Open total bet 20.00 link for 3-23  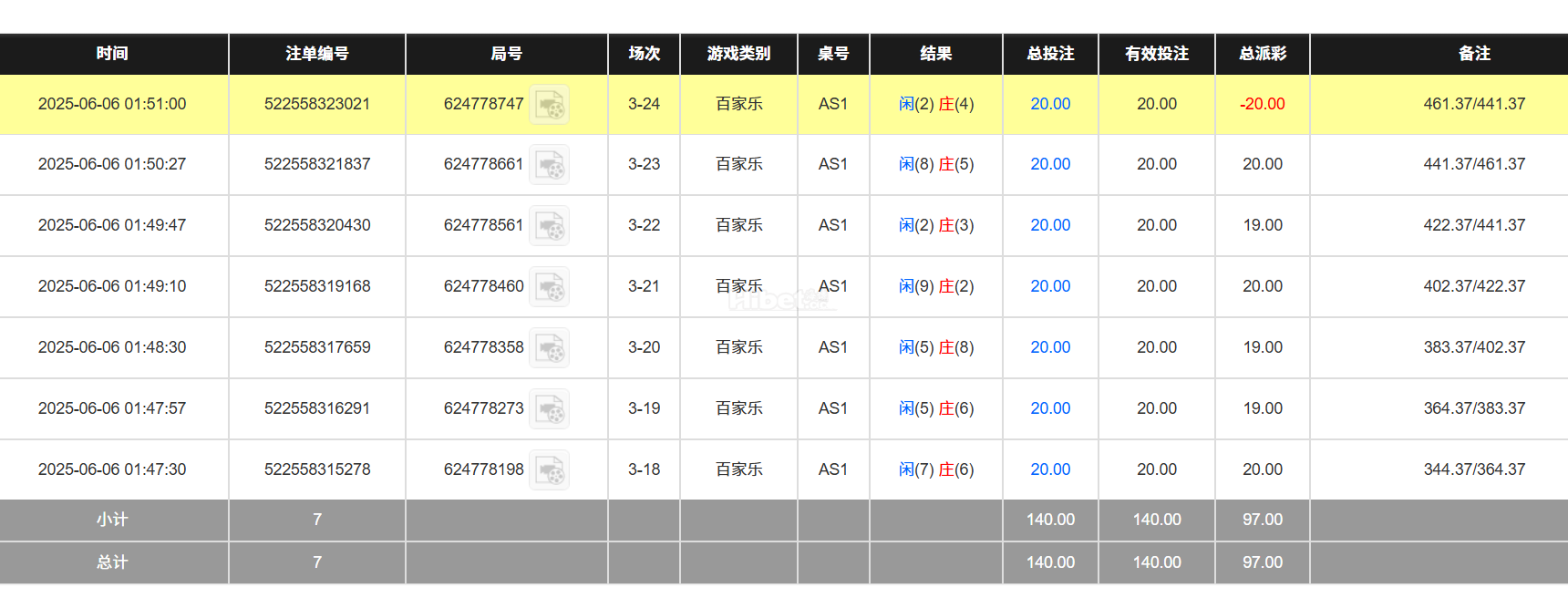[x=1050, y=164]
